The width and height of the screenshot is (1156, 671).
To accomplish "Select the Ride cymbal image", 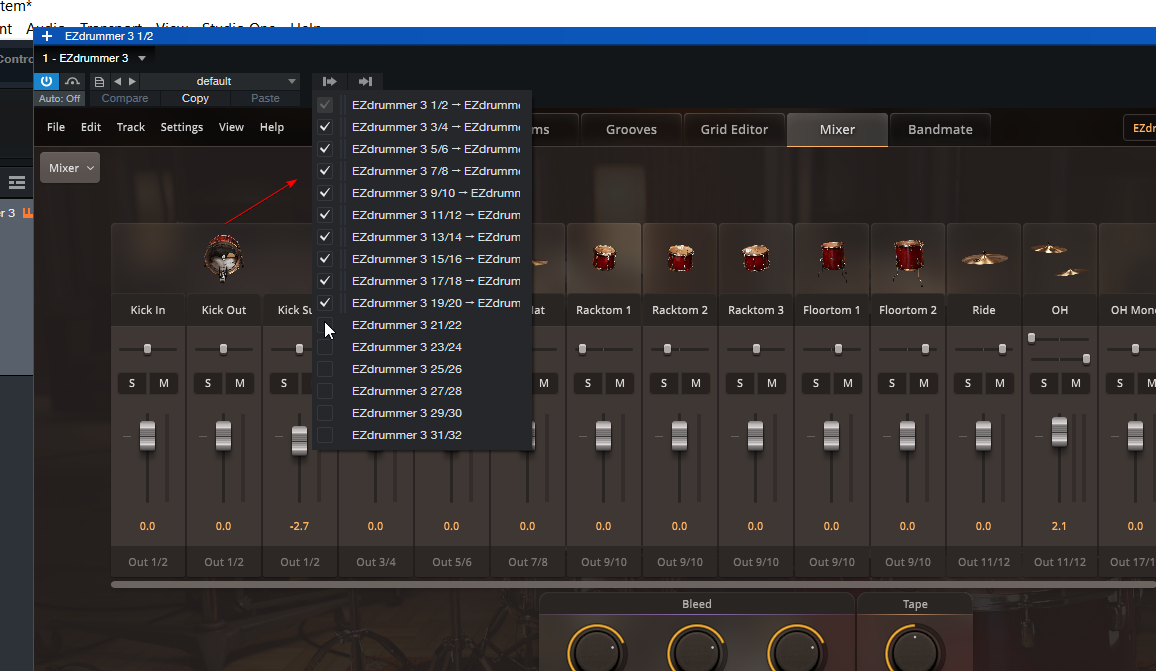I will coord(983,258).
